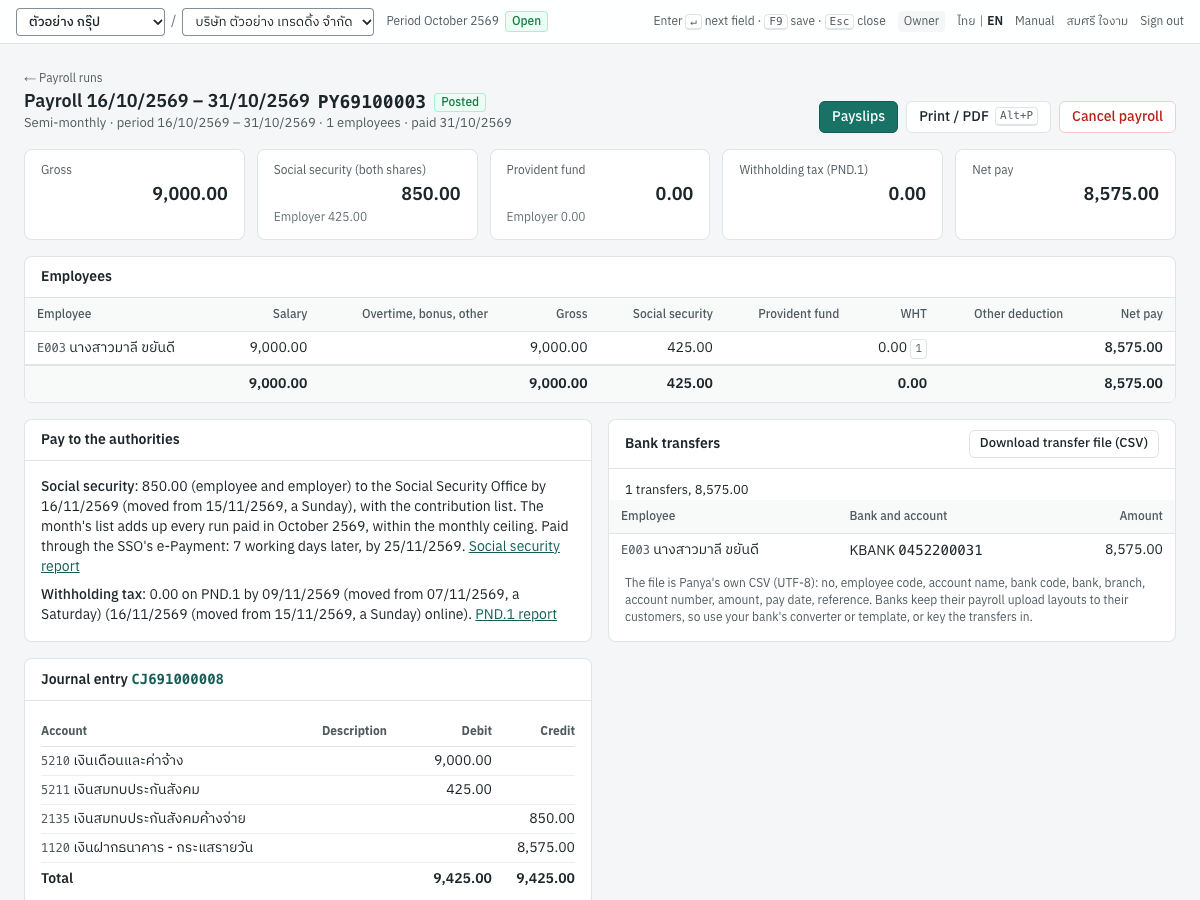Click account 1120 เงินฝากธนาคาร - กระแสรายวัน row
The height and width of the screenshot is (900, 1200).
click(x=308, y=848)
